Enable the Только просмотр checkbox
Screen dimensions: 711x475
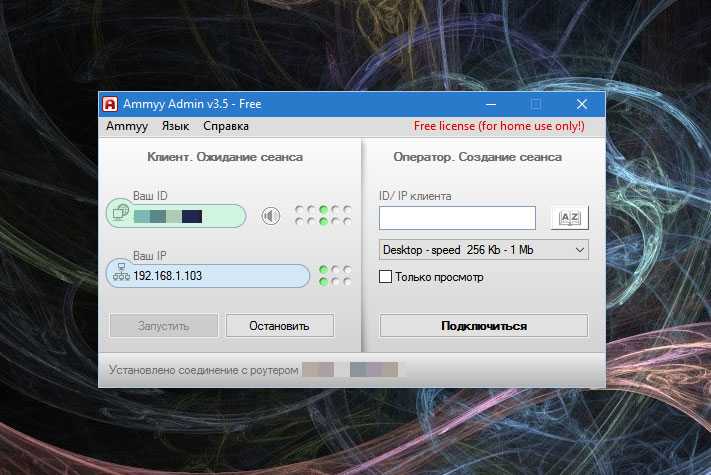(385, 276)
